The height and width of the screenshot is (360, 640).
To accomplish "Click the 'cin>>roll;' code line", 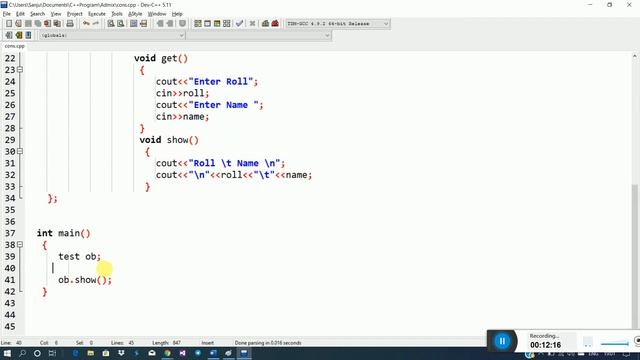I will [x=182, y=93].
